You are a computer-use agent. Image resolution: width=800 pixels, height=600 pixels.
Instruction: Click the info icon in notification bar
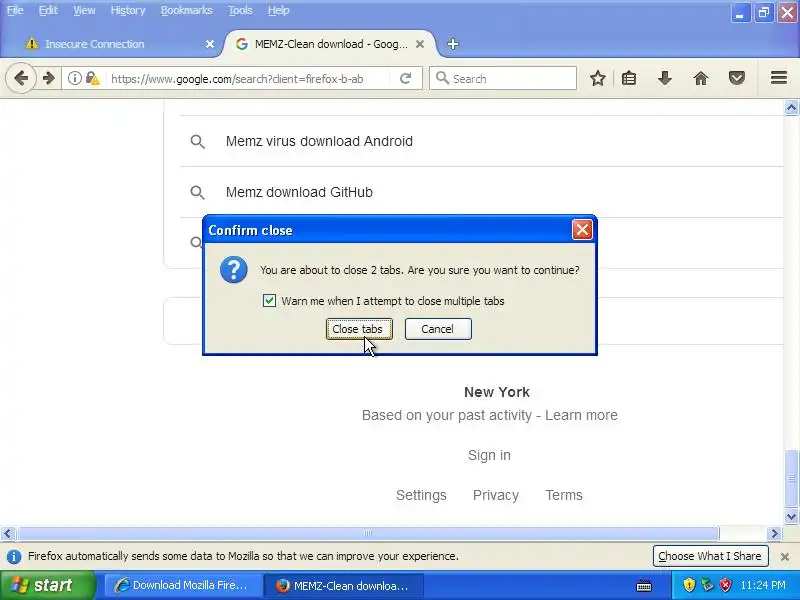coord(14,557)
